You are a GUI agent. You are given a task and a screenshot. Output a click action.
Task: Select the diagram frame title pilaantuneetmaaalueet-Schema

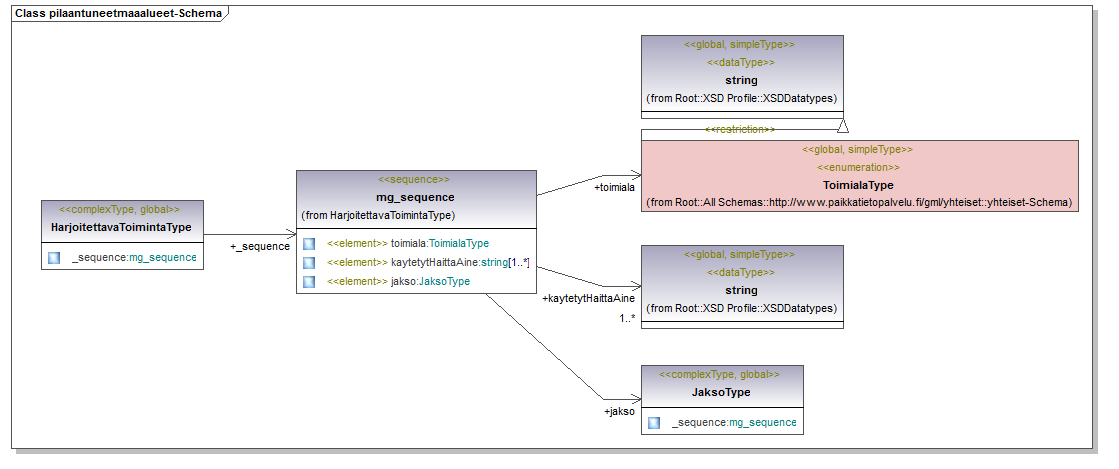[119, 13]
